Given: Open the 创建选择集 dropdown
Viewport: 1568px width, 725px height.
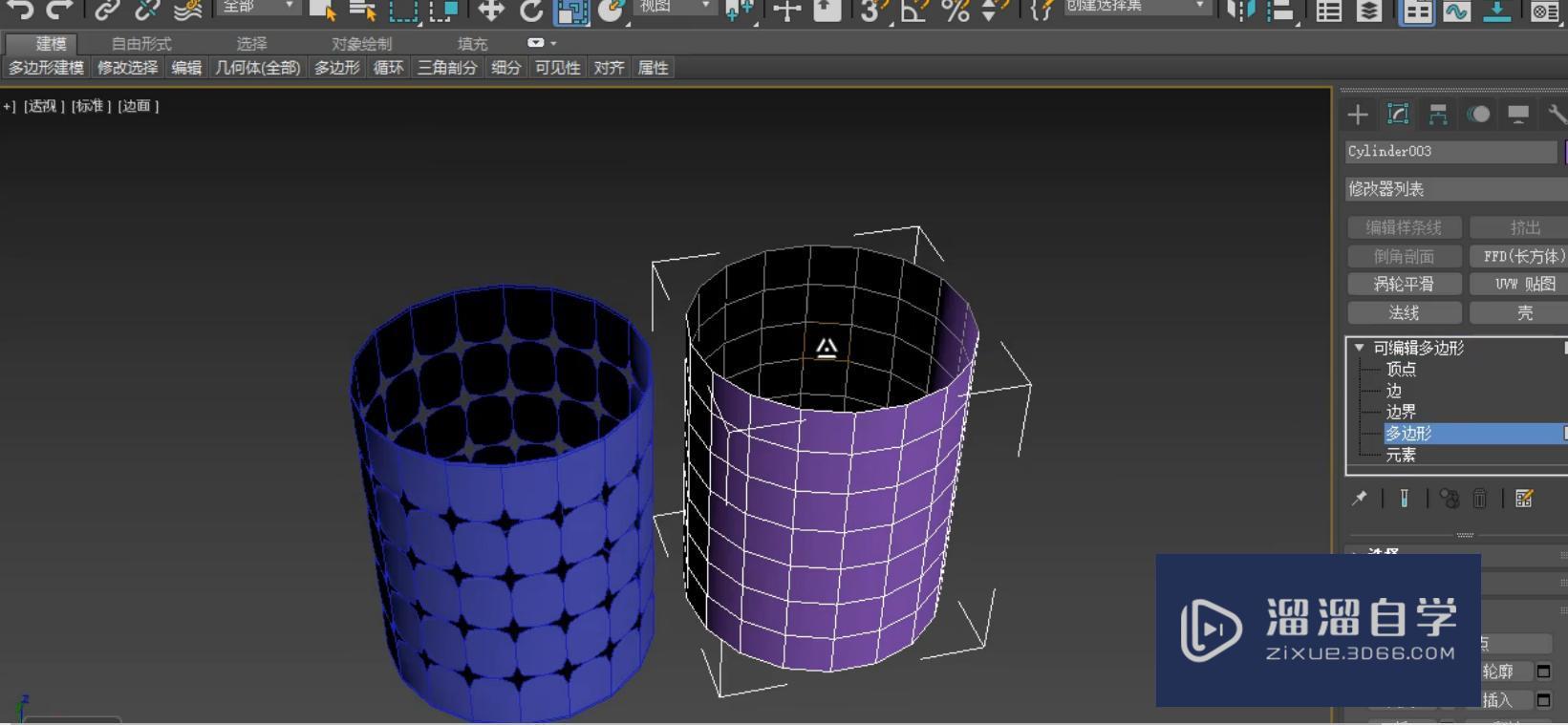Looking at the screenshot, I should pyautogui.click(x=1136, y=6).
